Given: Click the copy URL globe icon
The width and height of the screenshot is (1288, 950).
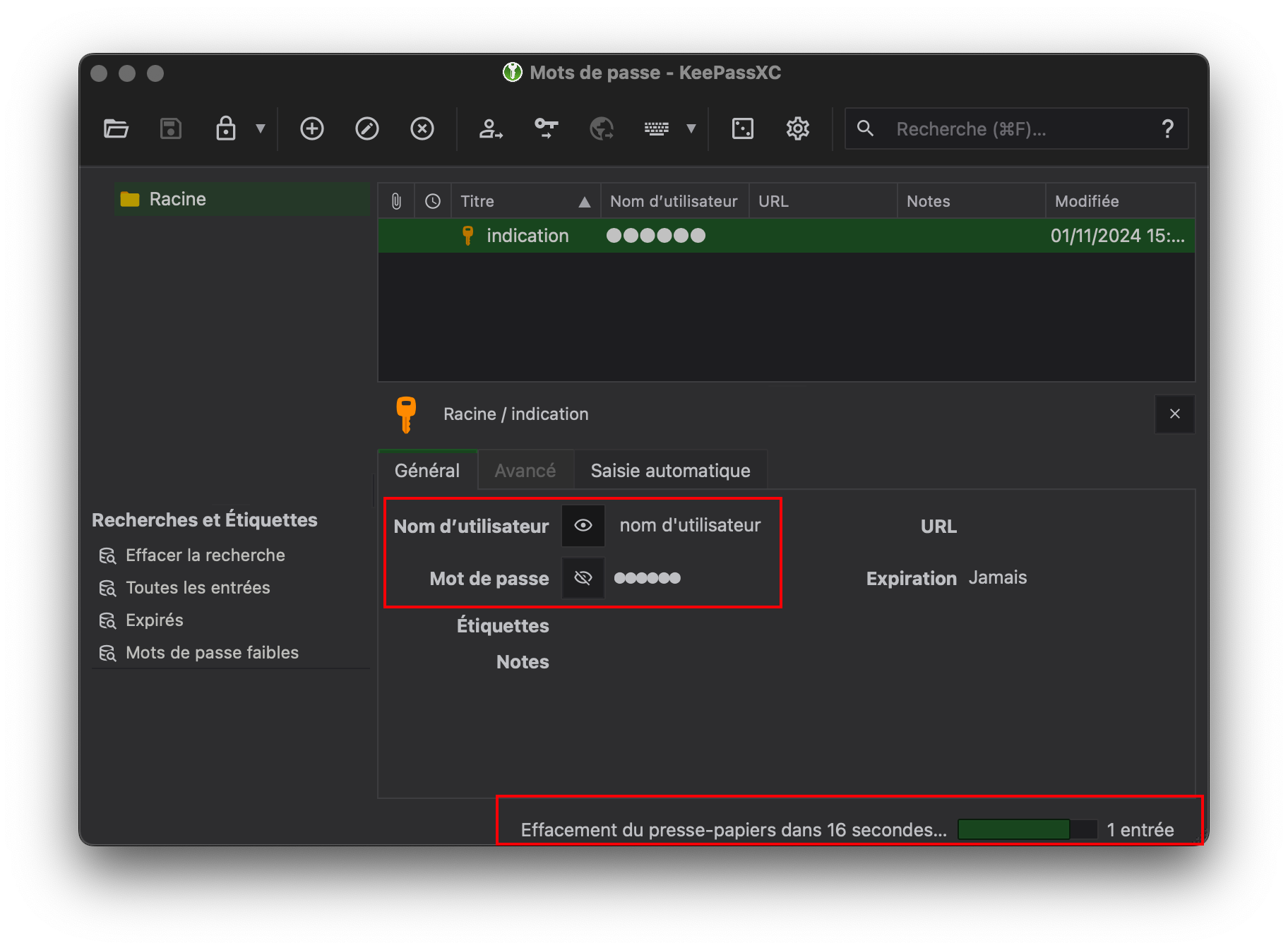Looking at the screenshot, I should click(601, 129).
